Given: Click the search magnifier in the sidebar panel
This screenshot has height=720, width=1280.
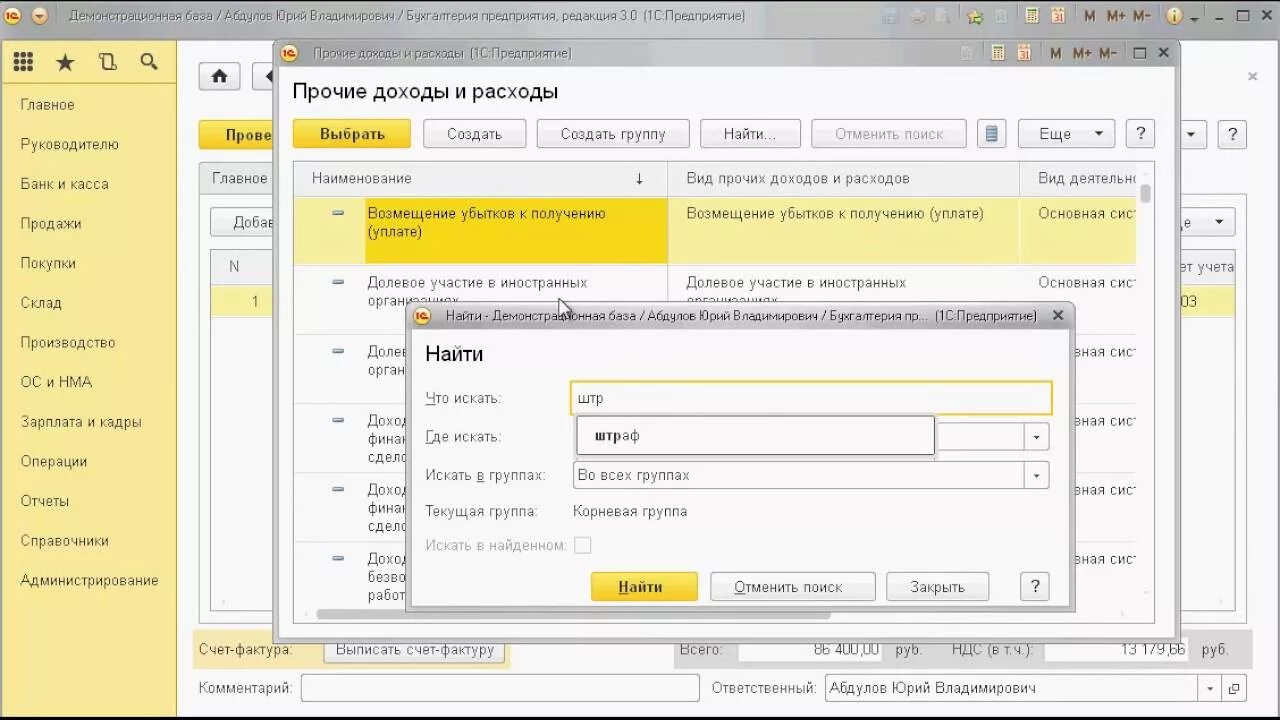Looking at the screenshot, I should click(x=149, y=63).
